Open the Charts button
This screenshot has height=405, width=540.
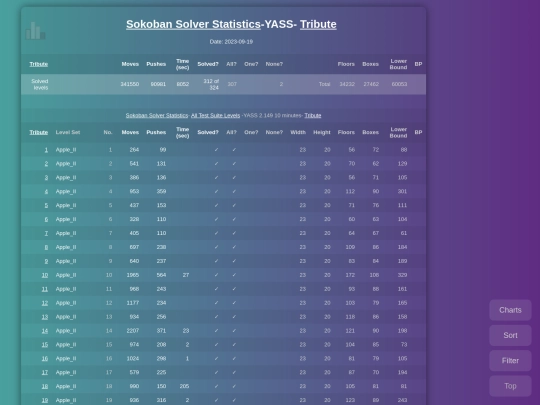click(510, 310)
